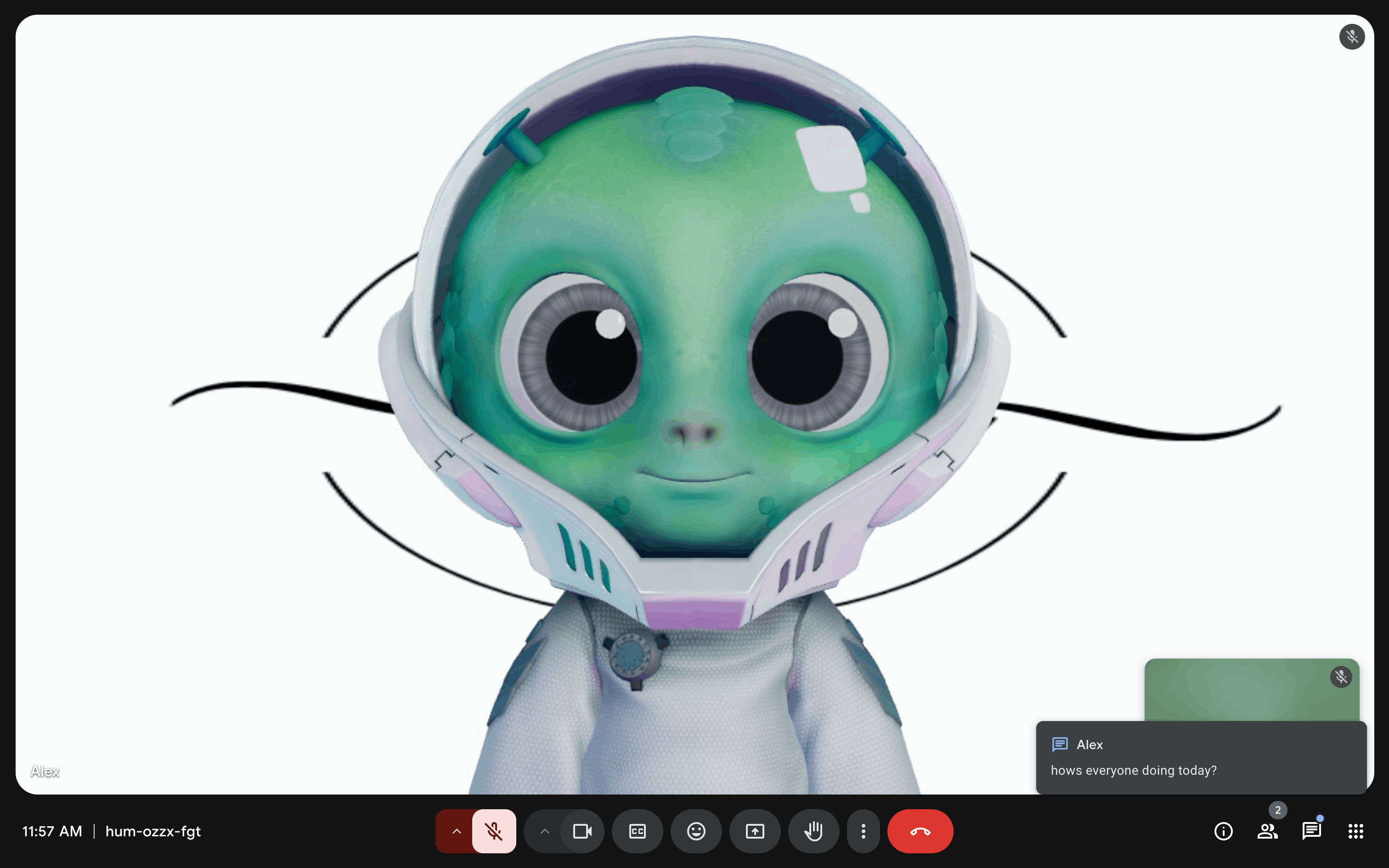The height and width of the screenshot is (868, 1389).
Task: Expand video settings chevron
Action: pyautogui.click(x=545, y=831)
